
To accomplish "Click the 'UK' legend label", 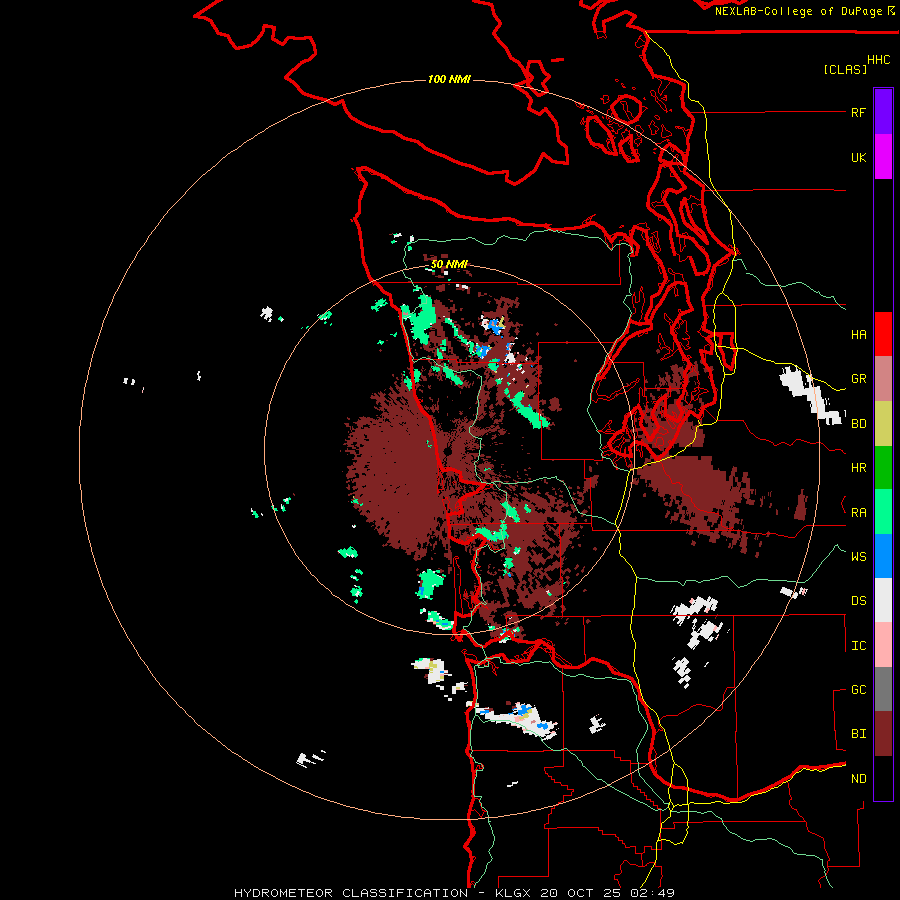I will pos(858,157).
